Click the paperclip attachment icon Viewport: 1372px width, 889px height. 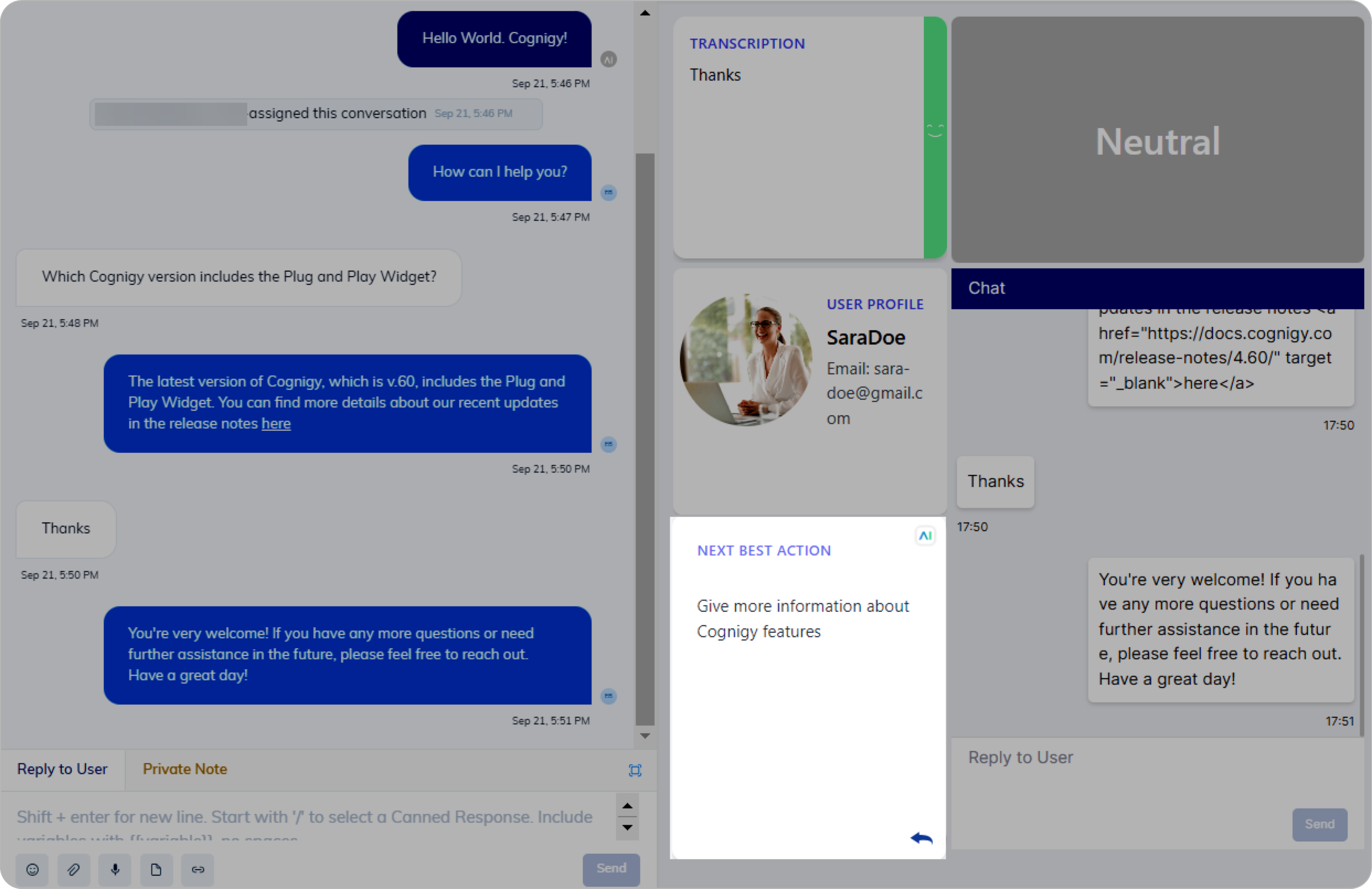point(74,869)
